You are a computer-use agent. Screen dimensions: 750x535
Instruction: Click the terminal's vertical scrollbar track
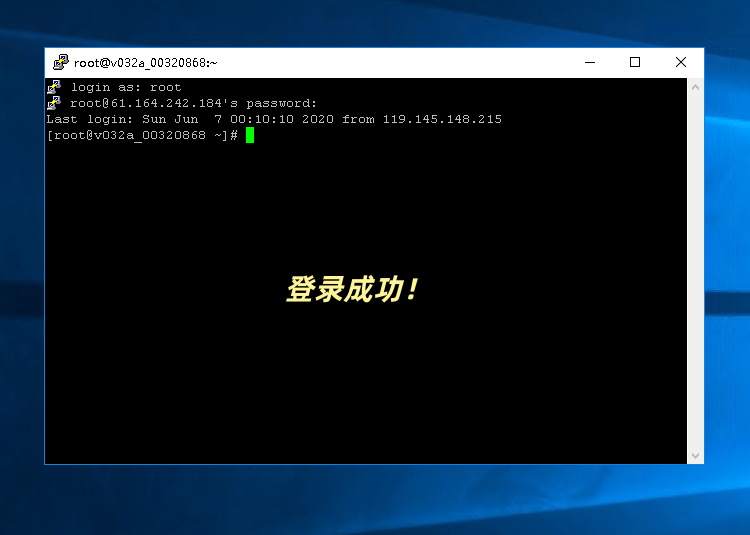tap(695, 270)
